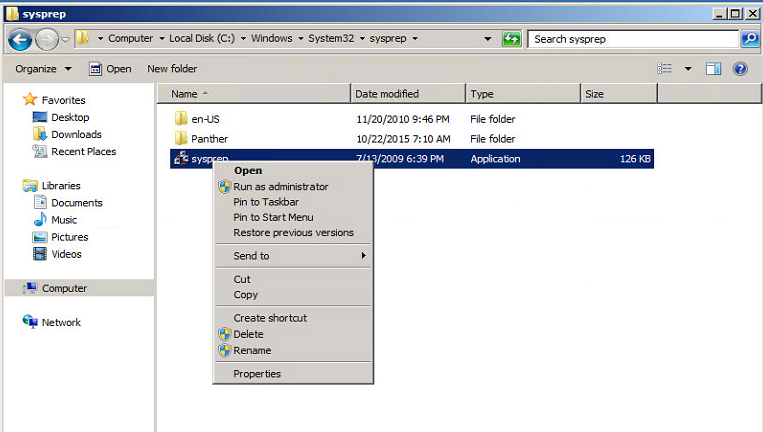Open recent pages dropdown beside Forward arrow

coord(65,39)
